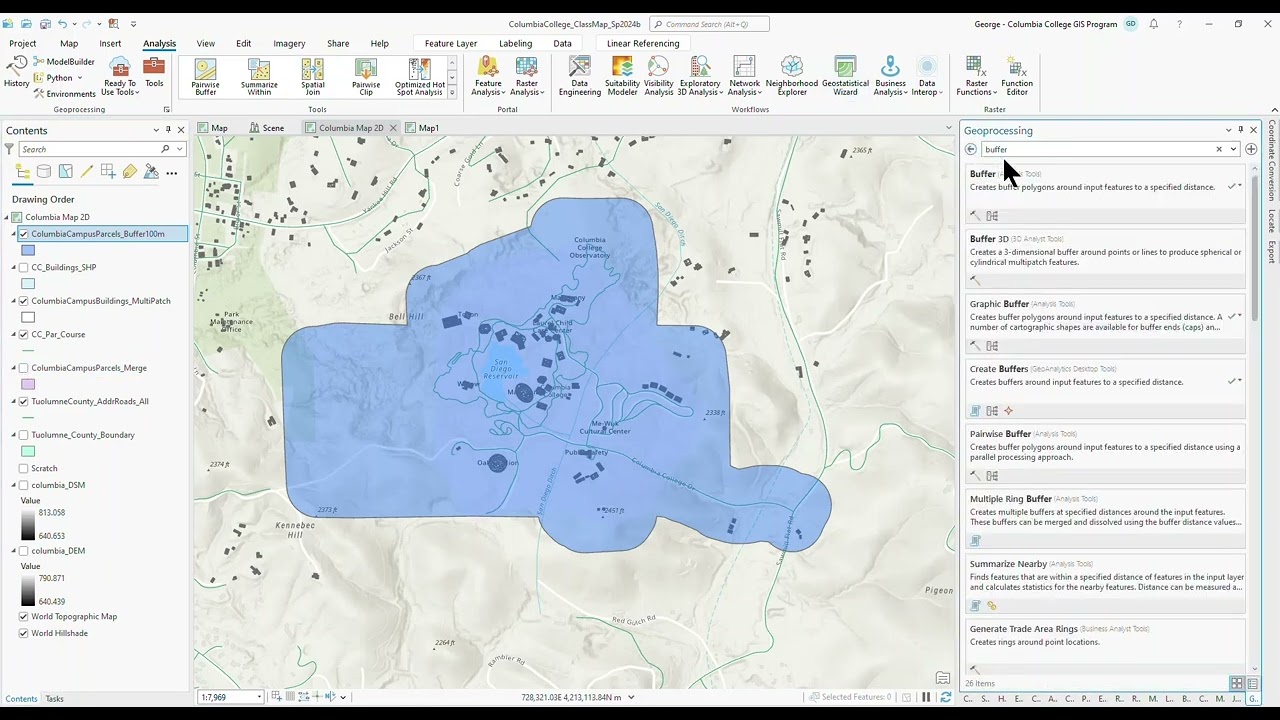The width and height of the screenshot is (1280, 720).
Task: Select the Pairwise Clip tool
Action: coord(366,77)
